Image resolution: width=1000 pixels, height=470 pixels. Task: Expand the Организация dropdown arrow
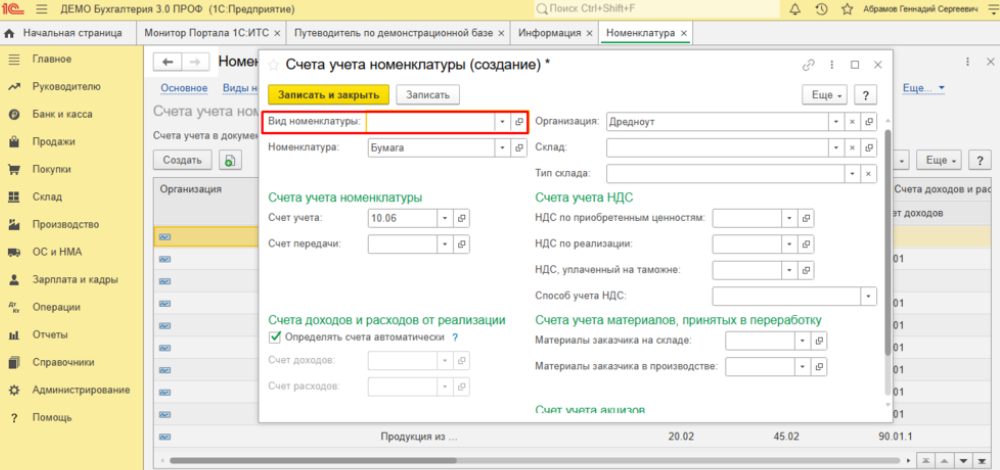[x=837, y=121]
